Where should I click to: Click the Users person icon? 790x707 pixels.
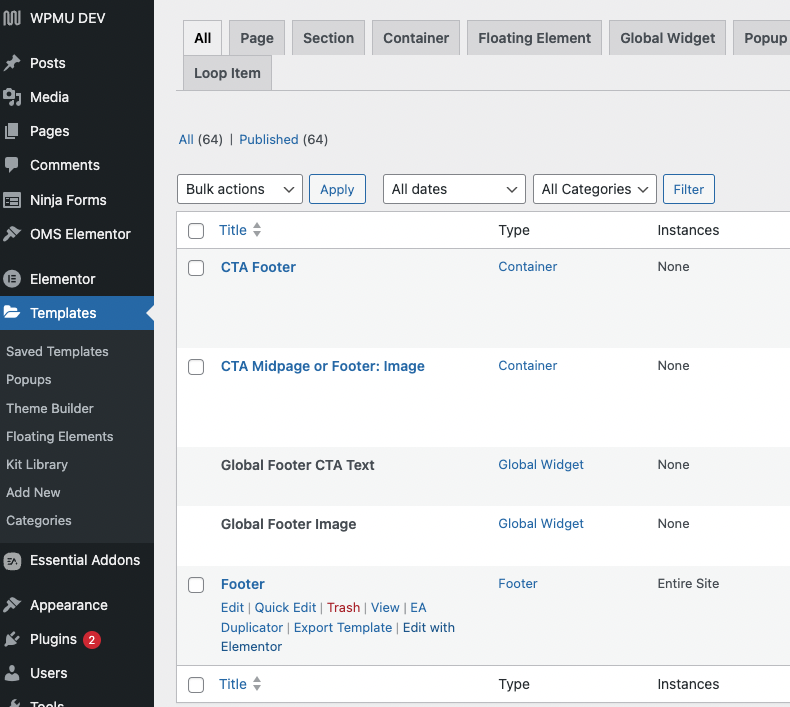(x=12, y=673)
